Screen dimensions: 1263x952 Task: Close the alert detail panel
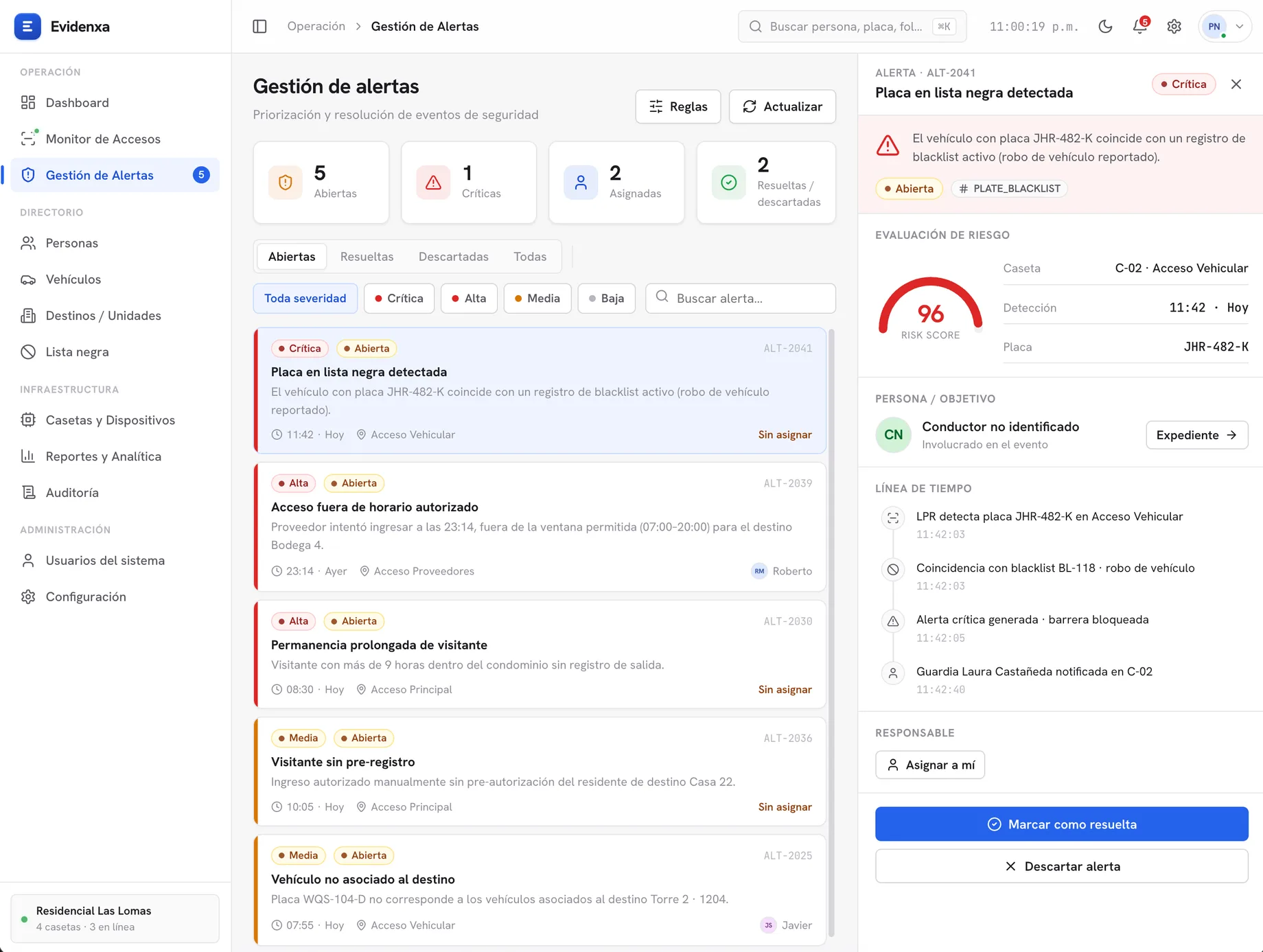tap(1236, 84)
